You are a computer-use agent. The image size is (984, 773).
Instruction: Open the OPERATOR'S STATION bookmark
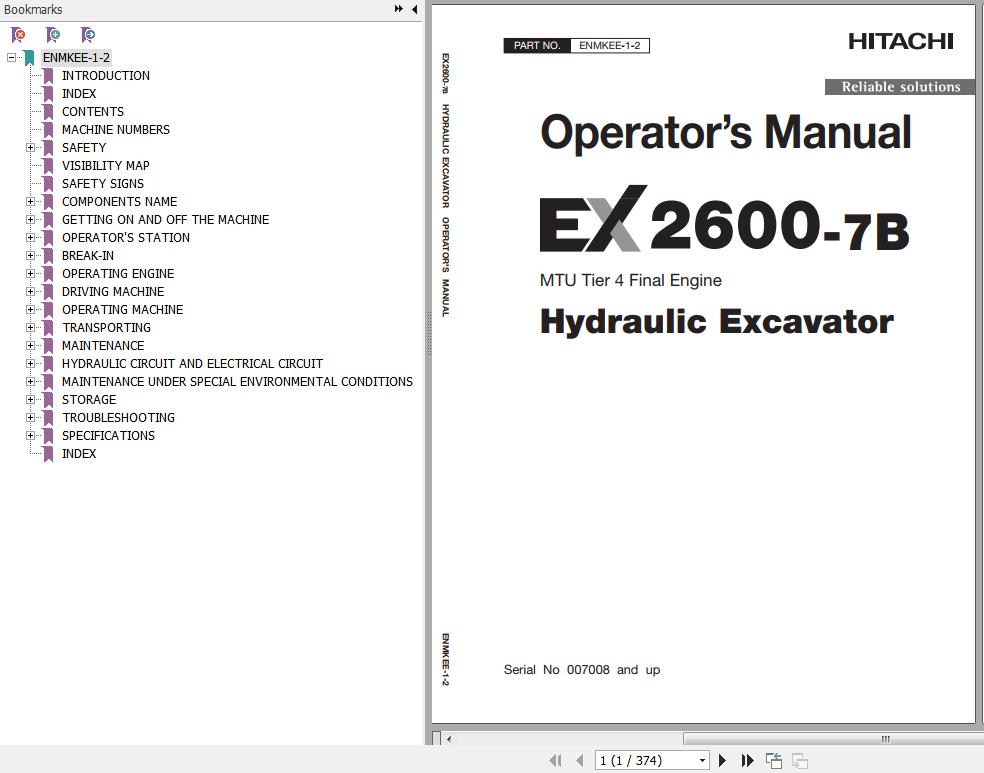pyautogui.click(x=126, y=238)
